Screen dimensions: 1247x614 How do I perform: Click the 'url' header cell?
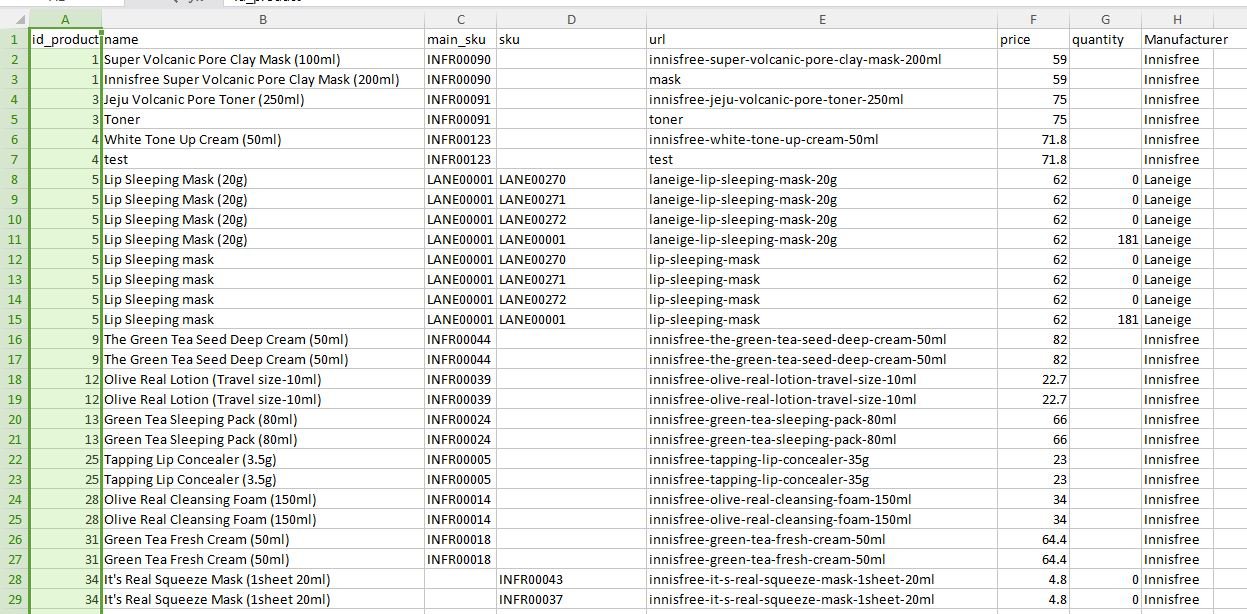822,39
